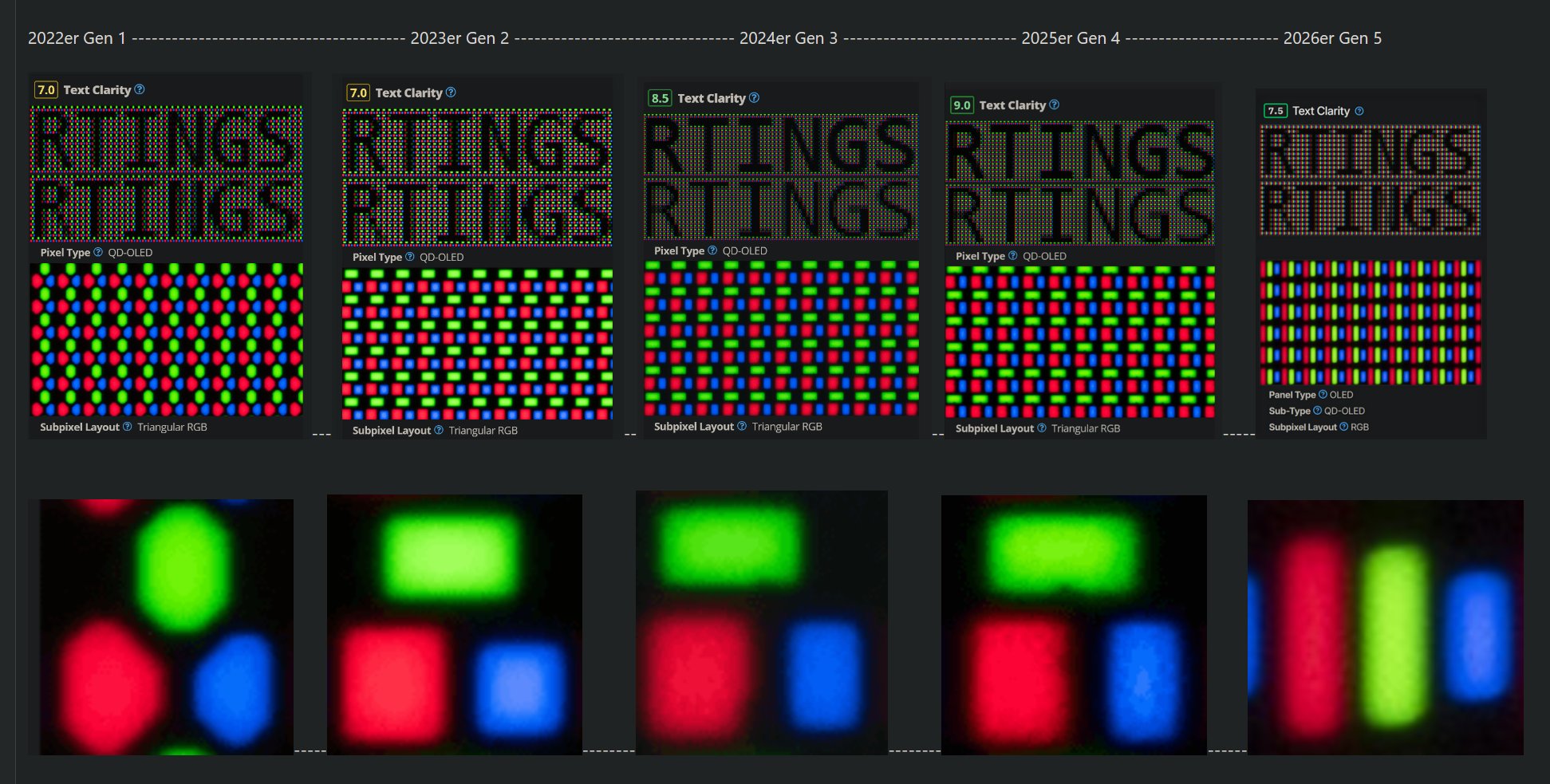This screenshot has width=1550, height=784.
Task: Click Gen 4 subpixel closeup in bottom row
Action: pos(1074,624)
